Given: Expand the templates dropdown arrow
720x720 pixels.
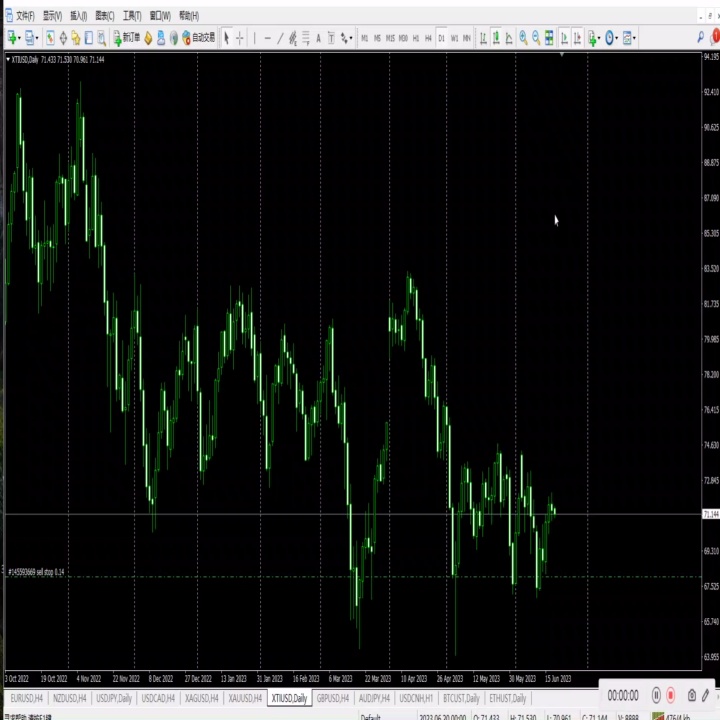Looking at the screenshot, I should (635, 38).
